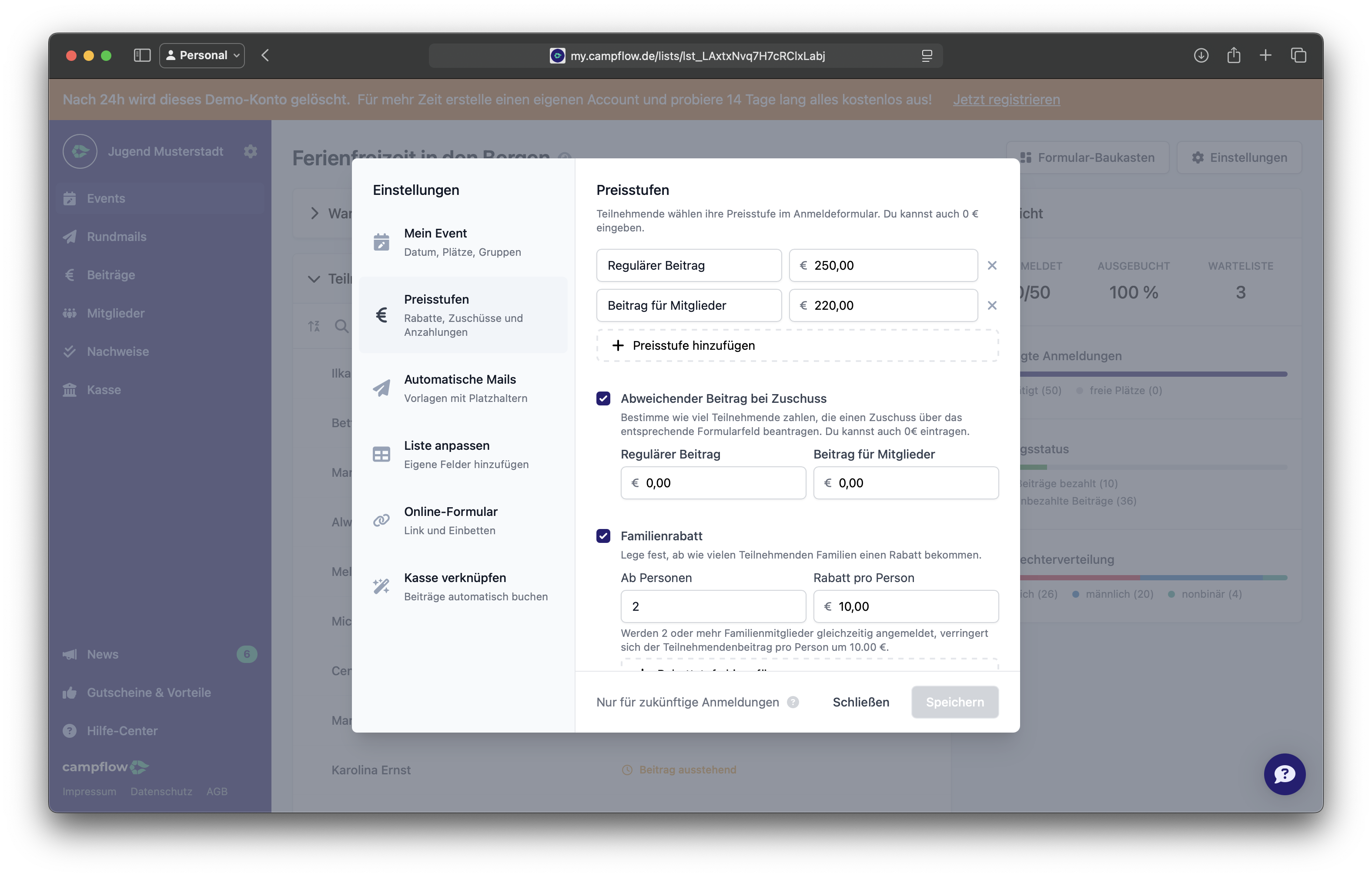The height and width of the screenshot is (877, 1372).
Task: Uncheck Abweichender Beitrag bei Zuschuss
Action: point(603,398)
